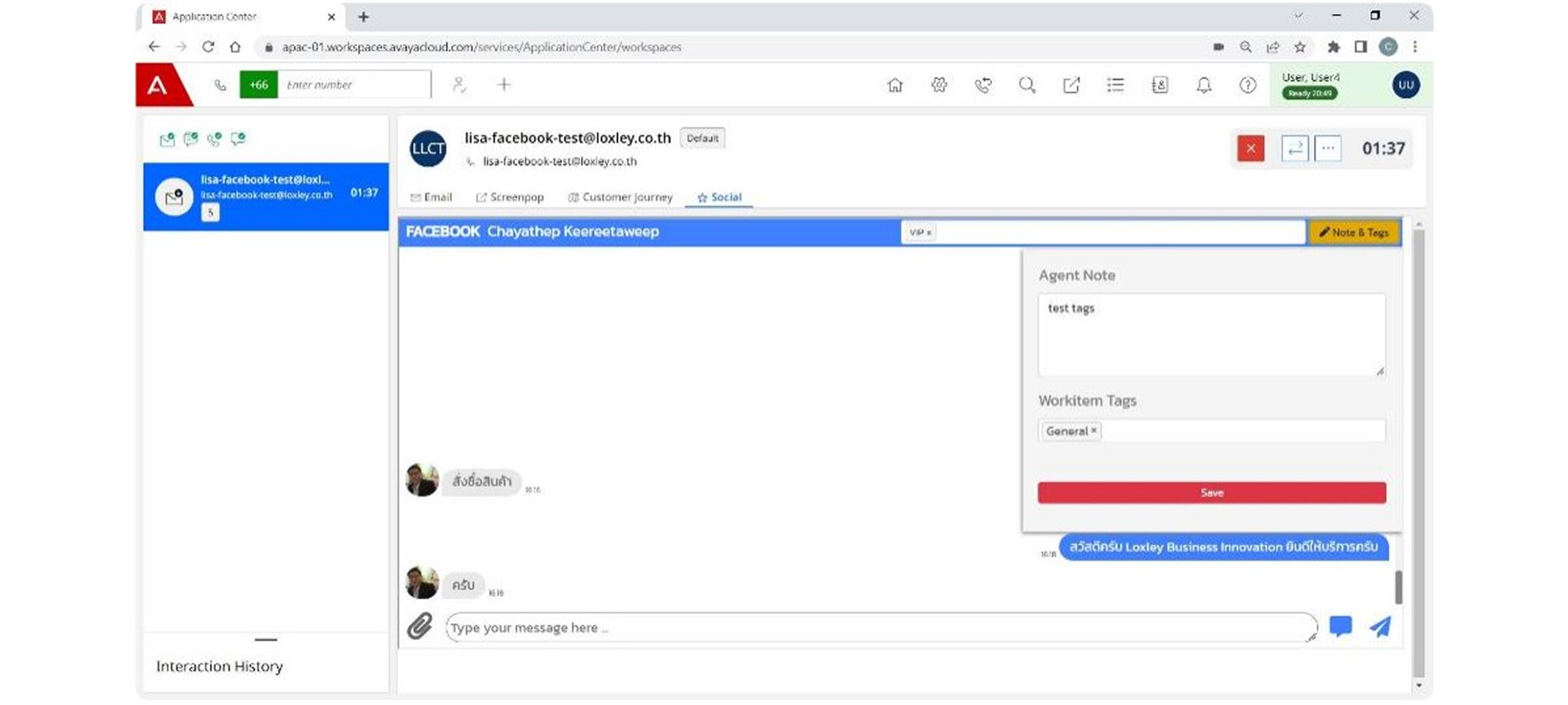Send message with paper plane icon
The width and height of the screenshot is (1568, 705).
point(1380,627)
